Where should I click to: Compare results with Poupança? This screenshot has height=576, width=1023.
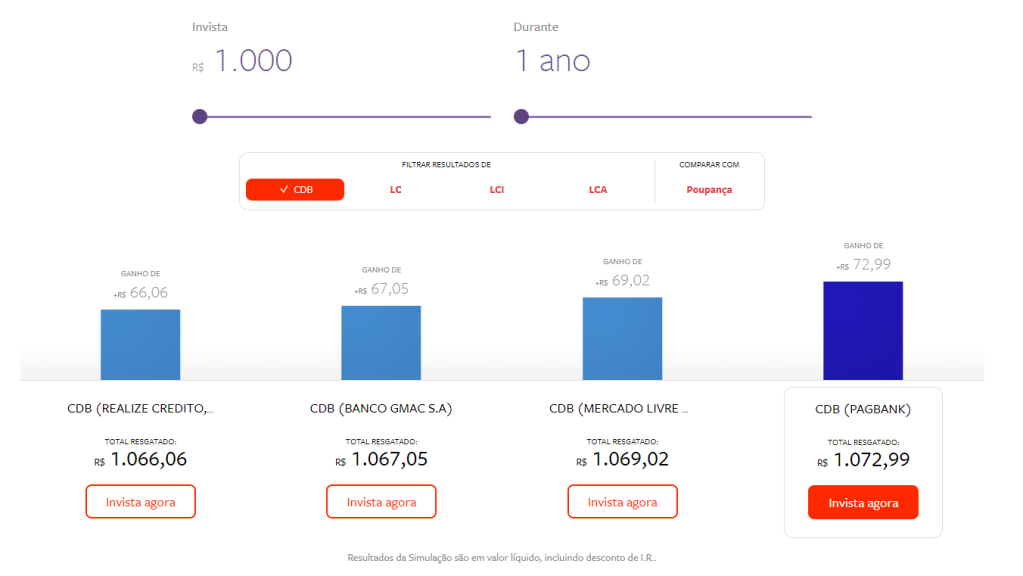[709, 189]
